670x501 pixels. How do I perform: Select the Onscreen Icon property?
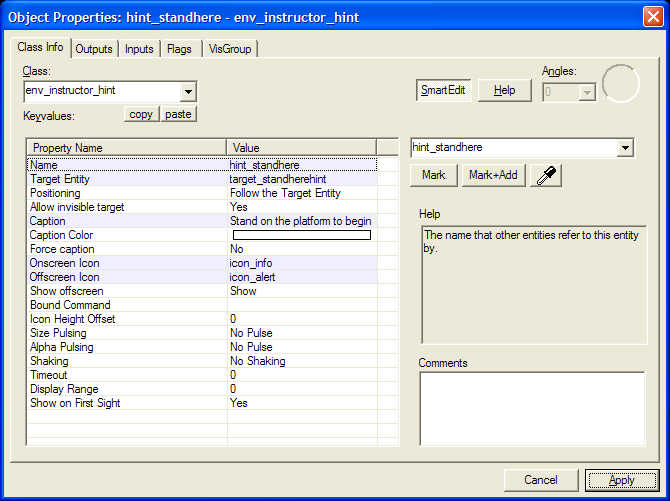64,263
